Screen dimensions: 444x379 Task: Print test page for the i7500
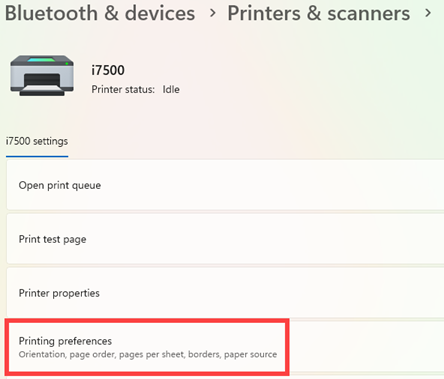pyautogui.click(x=225, y=239)
